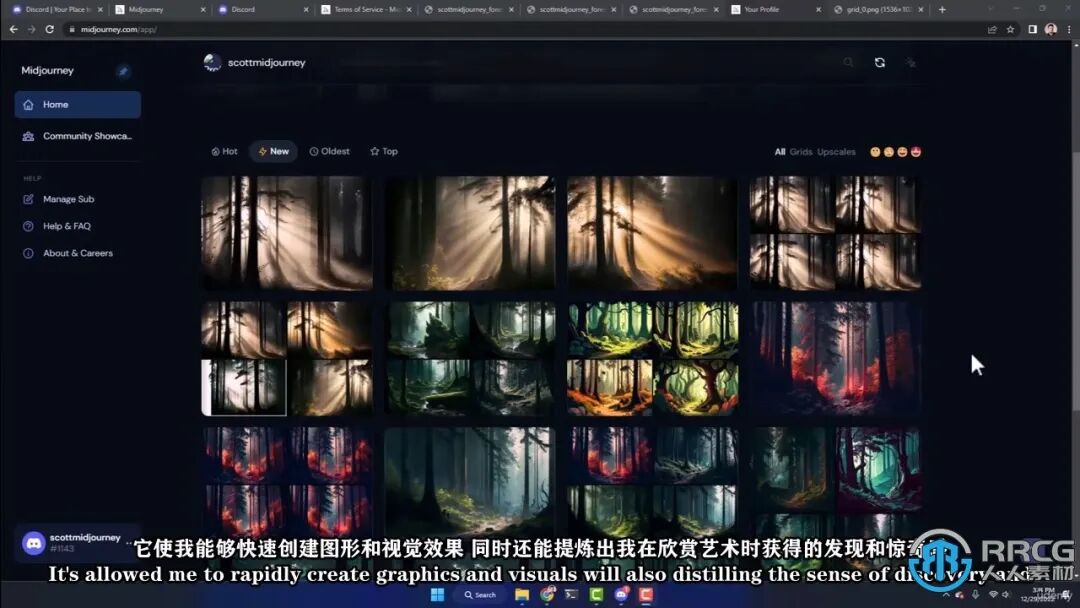
Task: Switch to the Terms of Service browser tab
Action: click(367, 10)
